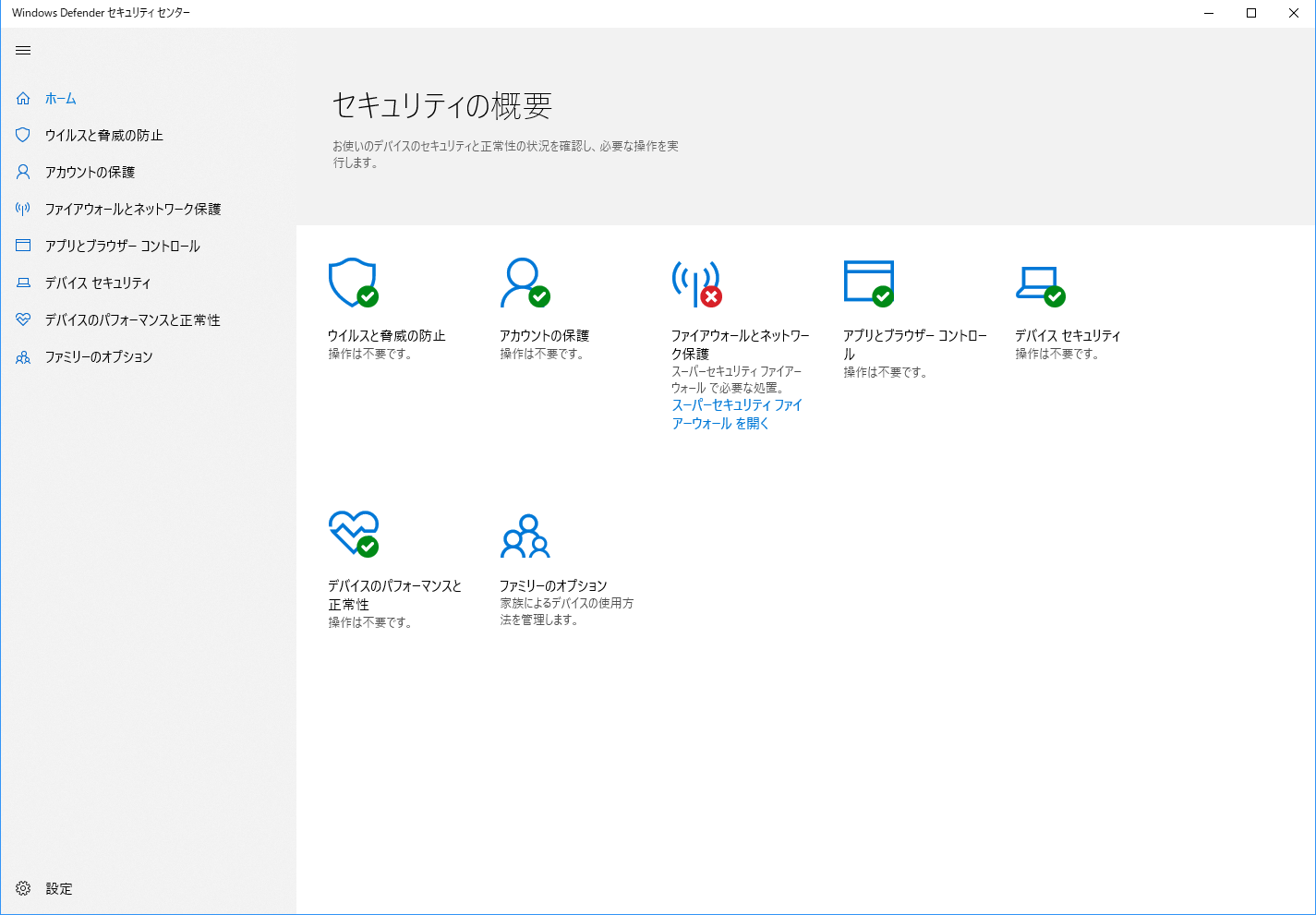
Task: Open the family options people tile icon
Action: tap(525, 536)
